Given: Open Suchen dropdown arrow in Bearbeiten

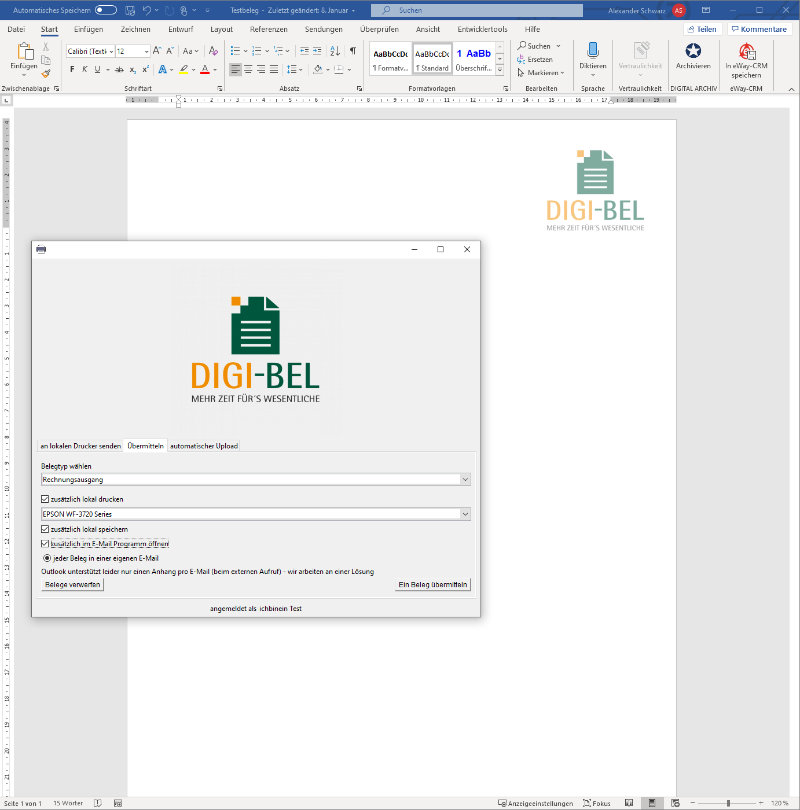Looking at the screenshot, I should coord(558,46).
